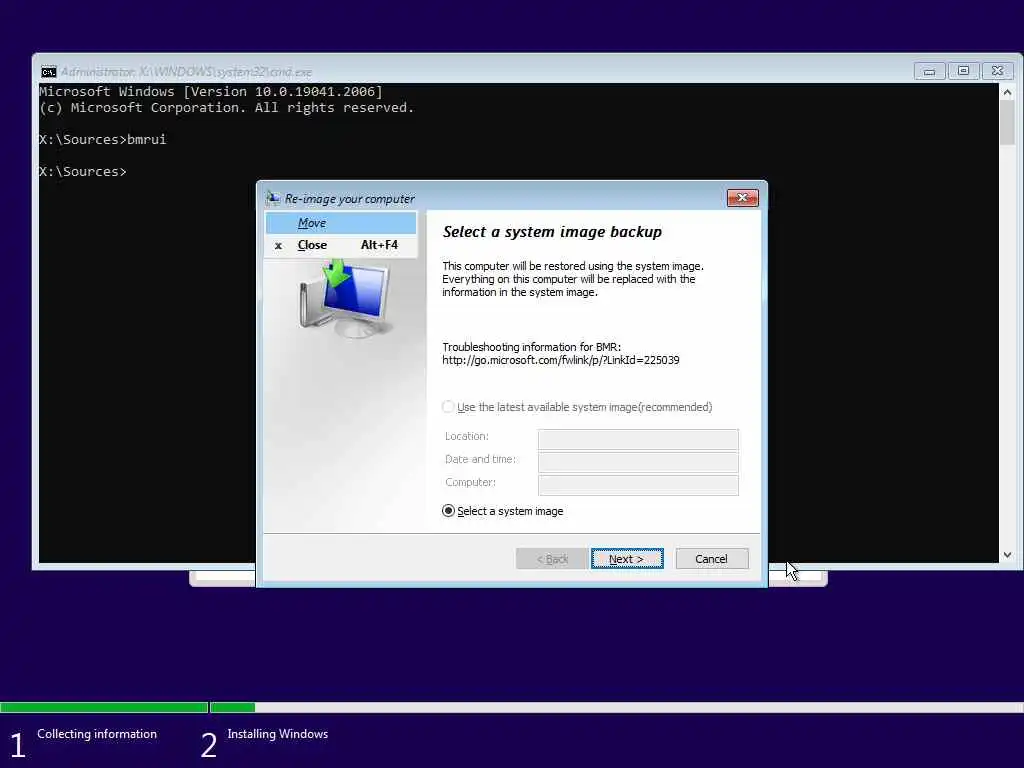
Task: Click the computer restore illustration
Action: click(345, 299)
